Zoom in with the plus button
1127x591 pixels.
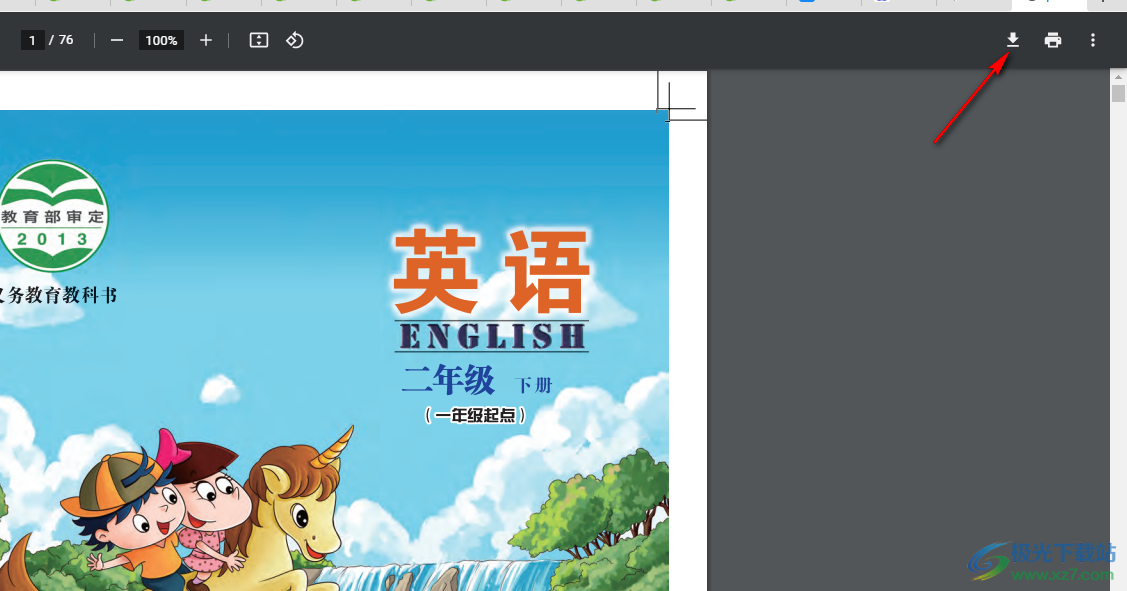[x=206, y=40]
